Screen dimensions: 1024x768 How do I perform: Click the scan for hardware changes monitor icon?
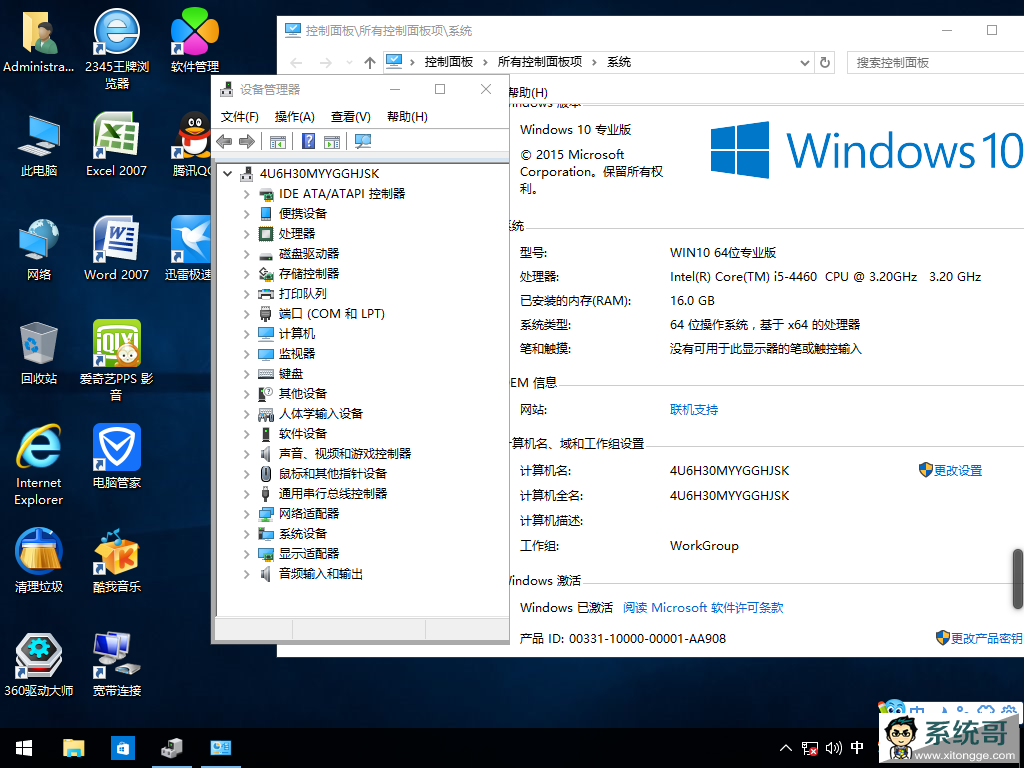[x=362, y=141]
